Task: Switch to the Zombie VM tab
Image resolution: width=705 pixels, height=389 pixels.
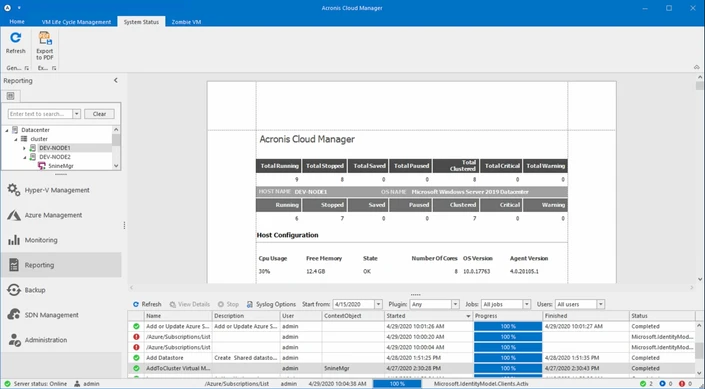Action: coord(186,22)
